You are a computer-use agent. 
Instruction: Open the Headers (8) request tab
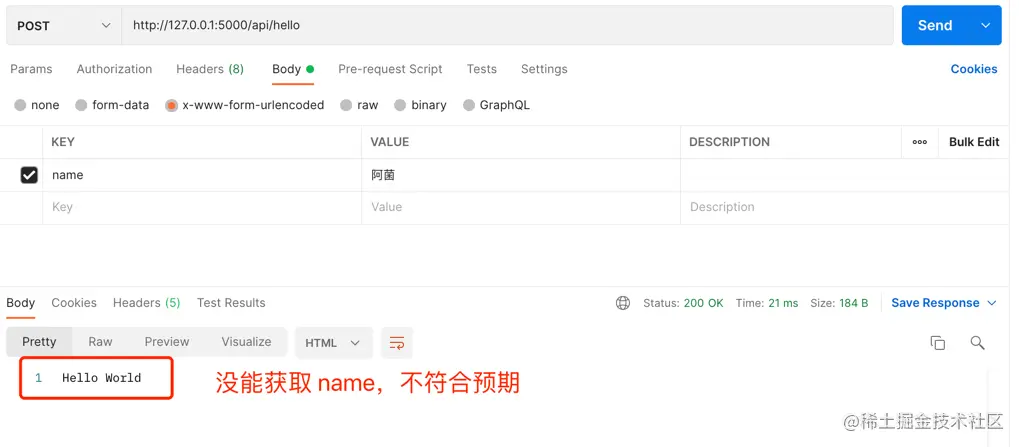(210, 69)
